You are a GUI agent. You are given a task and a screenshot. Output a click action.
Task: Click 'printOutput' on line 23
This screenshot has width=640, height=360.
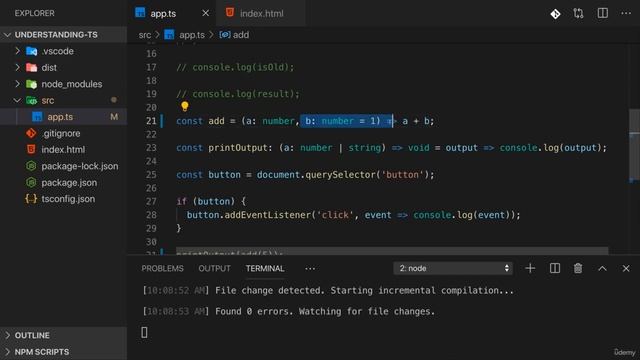tap(238, 148)
